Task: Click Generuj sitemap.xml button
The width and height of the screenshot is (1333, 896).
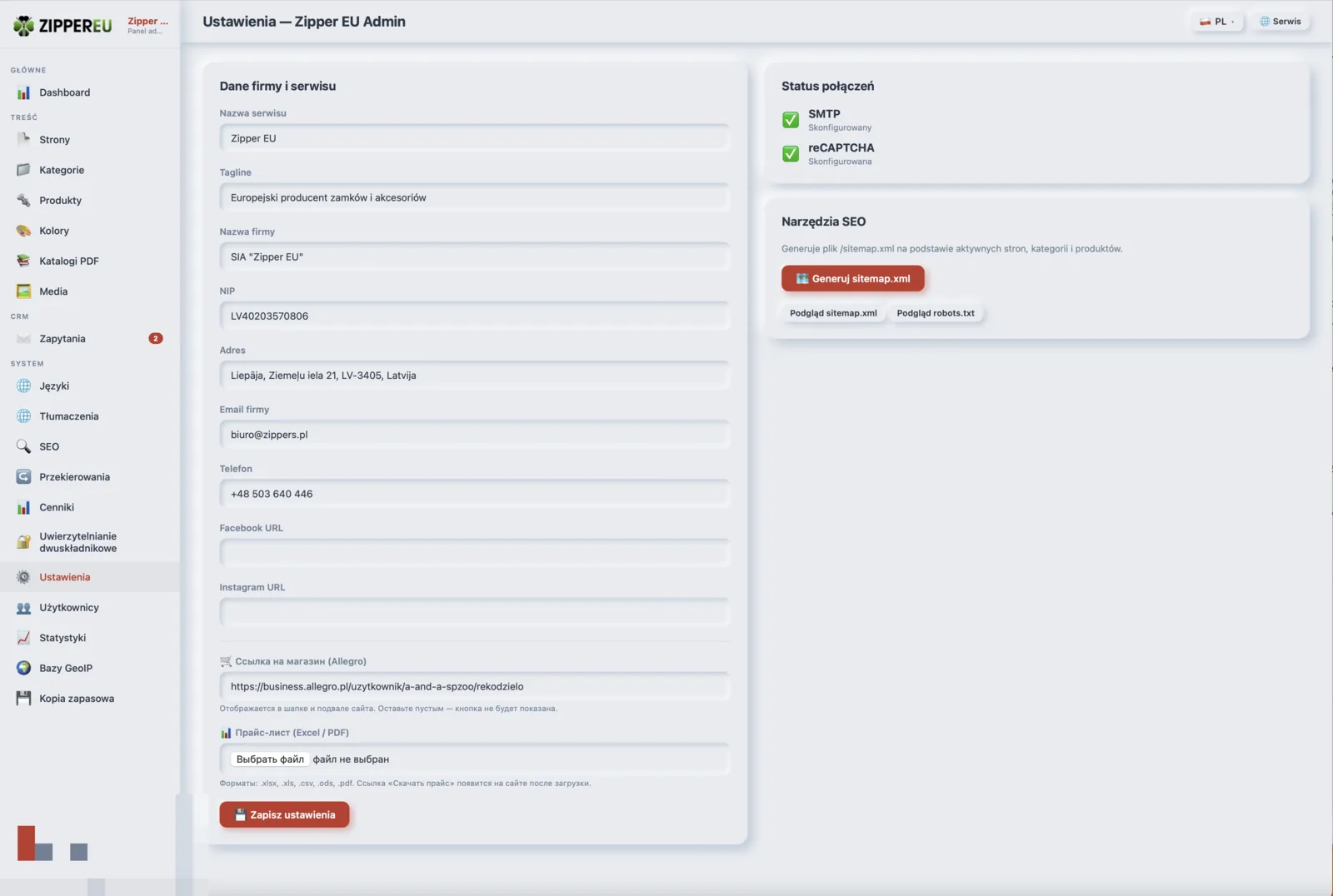Action: pyautogui.click(x=852, y=278)
